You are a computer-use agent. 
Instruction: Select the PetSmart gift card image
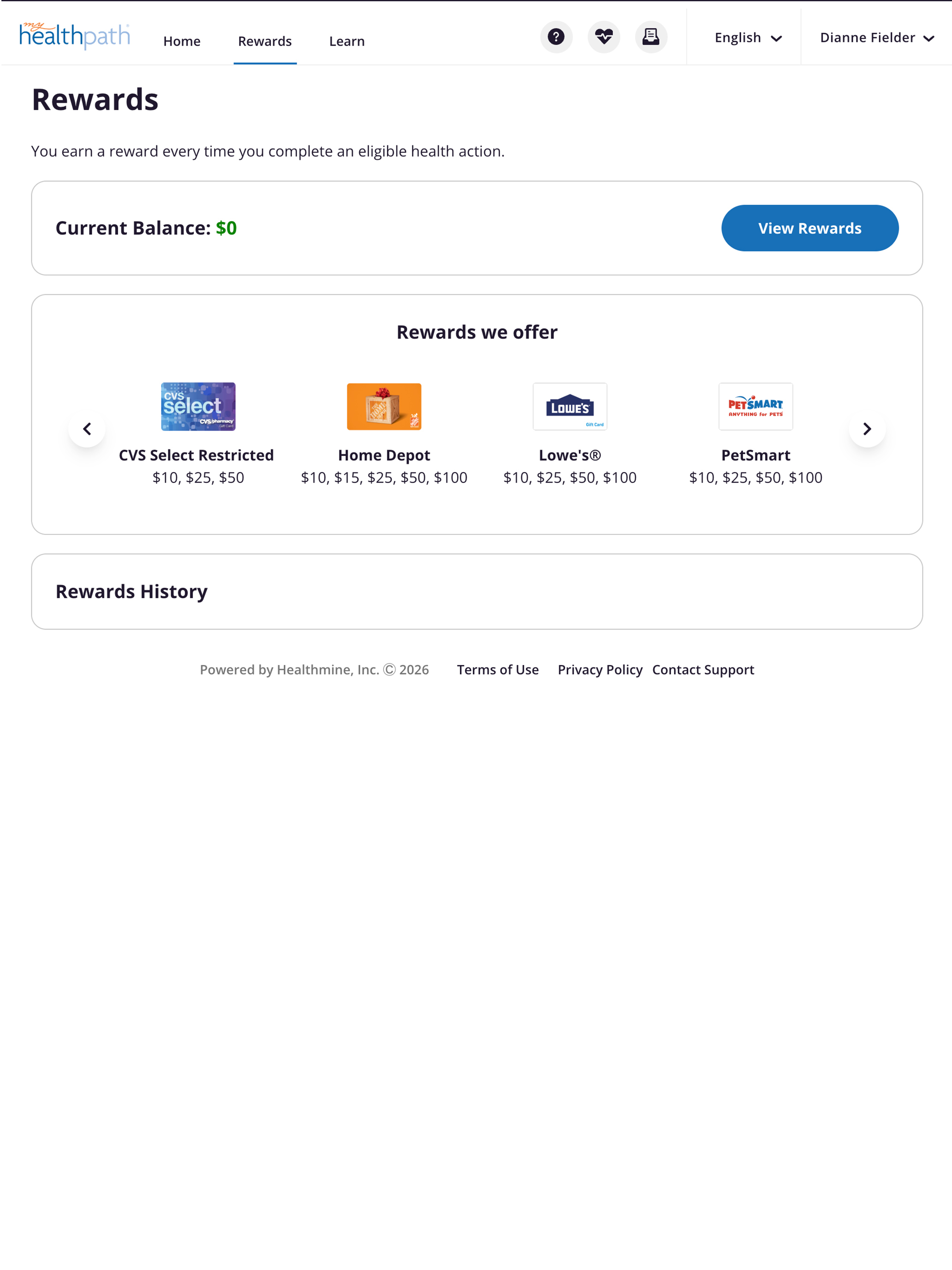click(x=756, y=407)
